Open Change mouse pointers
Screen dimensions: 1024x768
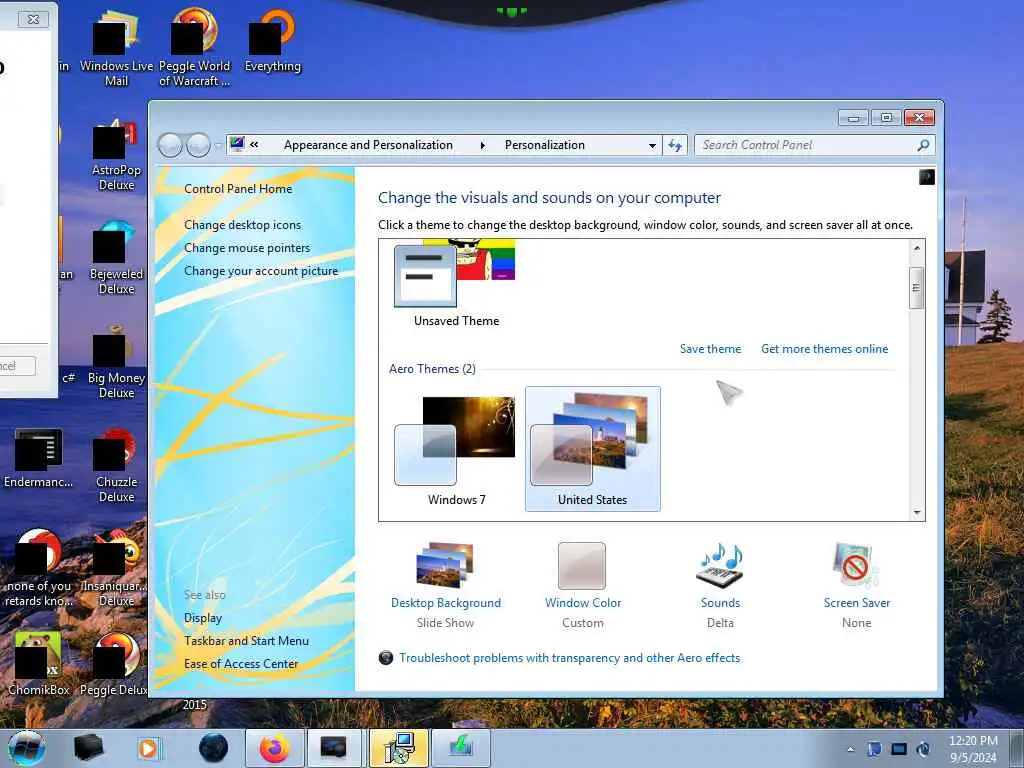tap(247, 248)
